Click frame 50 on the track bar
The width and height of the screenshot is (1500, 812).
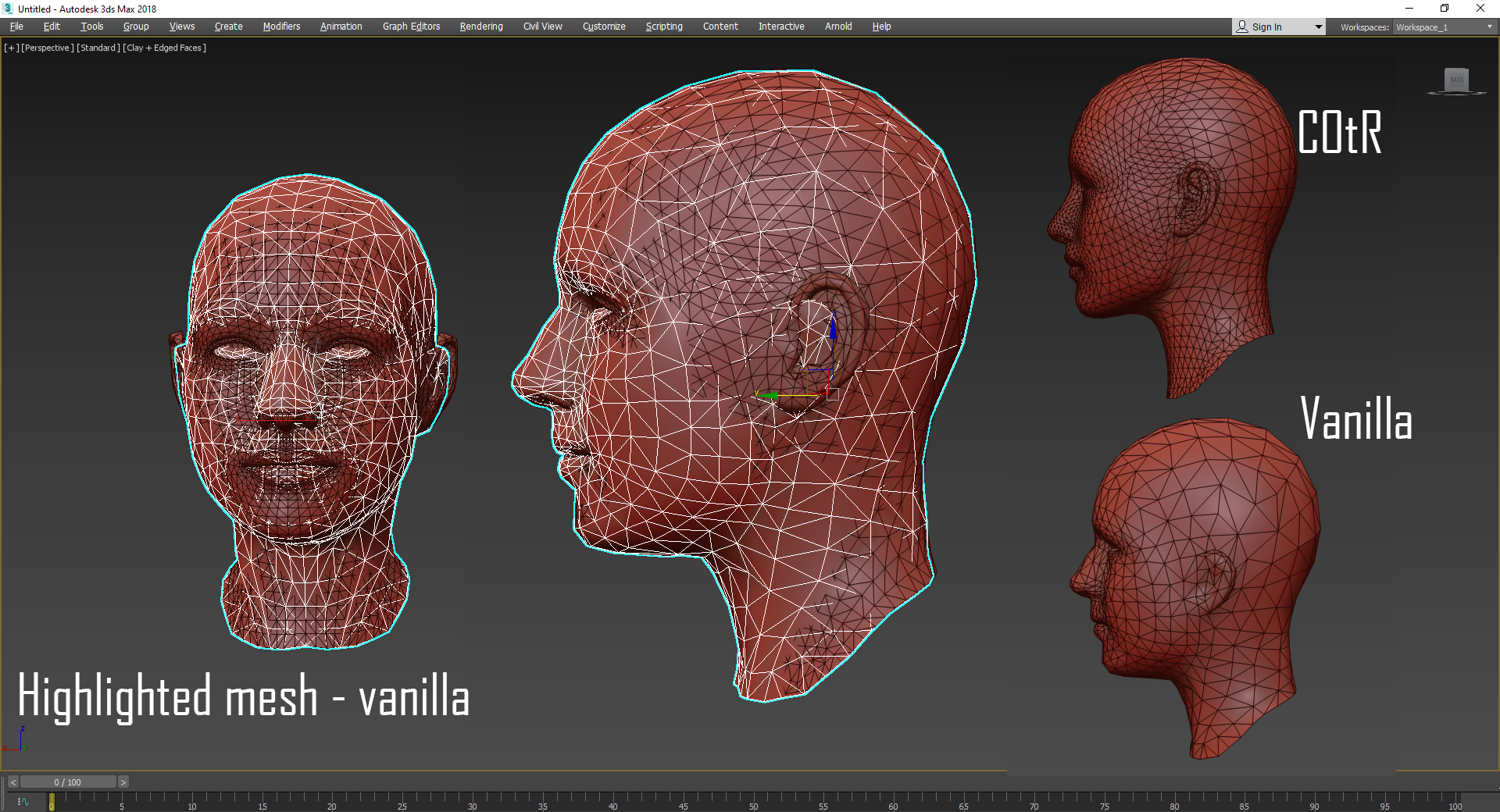click(752, 801)
